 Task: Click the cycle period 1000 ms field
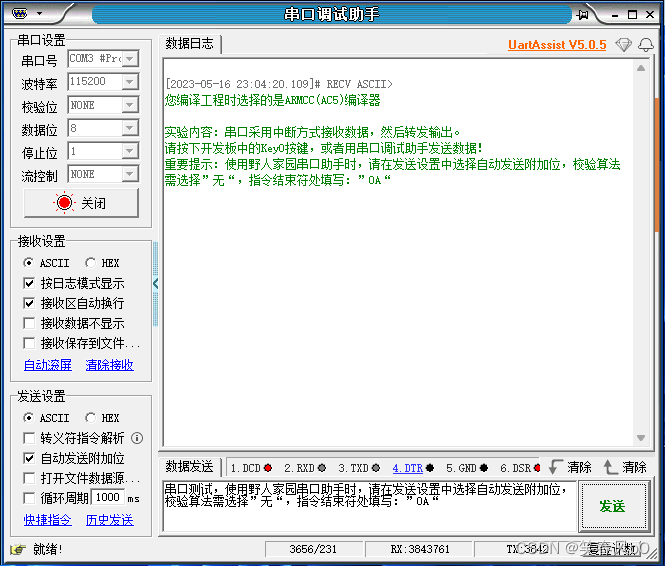pyautogui.click(x=108, y=497)
